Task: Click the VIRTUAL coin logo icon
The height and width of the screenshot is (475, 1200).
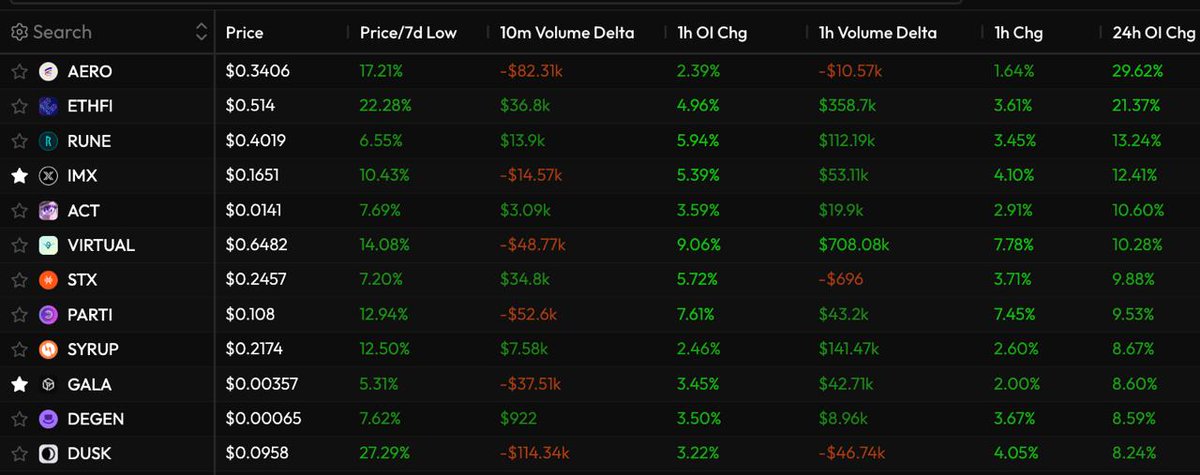Action: (x=49, y=245)
